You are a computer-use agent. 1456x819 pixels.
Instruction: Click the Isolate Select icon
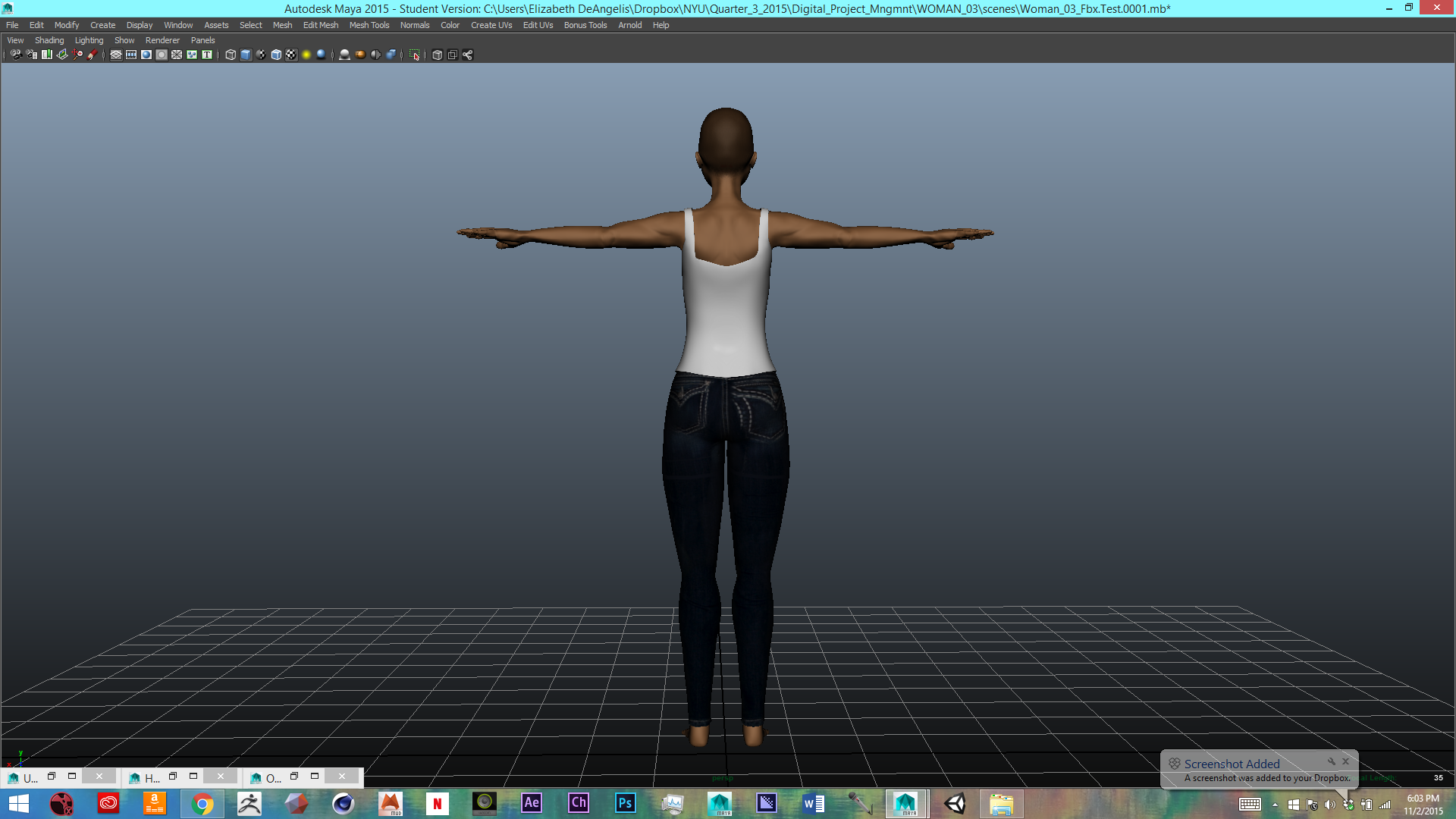tap(414, 55)
